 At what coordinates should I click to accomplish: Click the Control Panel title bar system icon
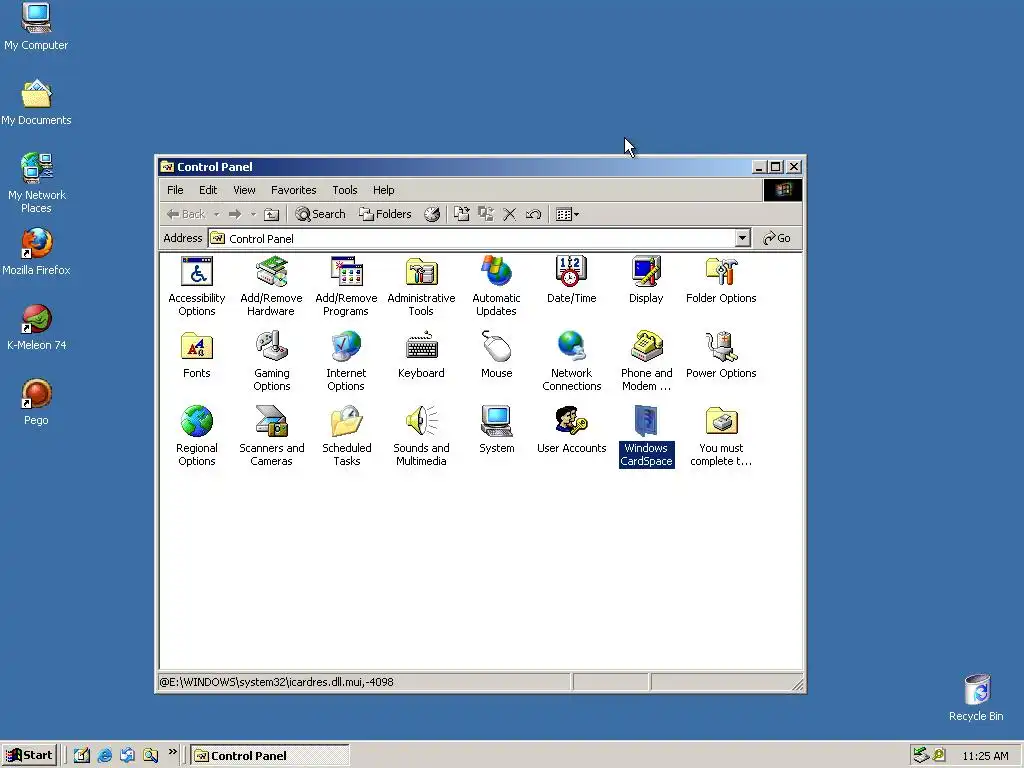pyautogui.click(x=167, y=167)
